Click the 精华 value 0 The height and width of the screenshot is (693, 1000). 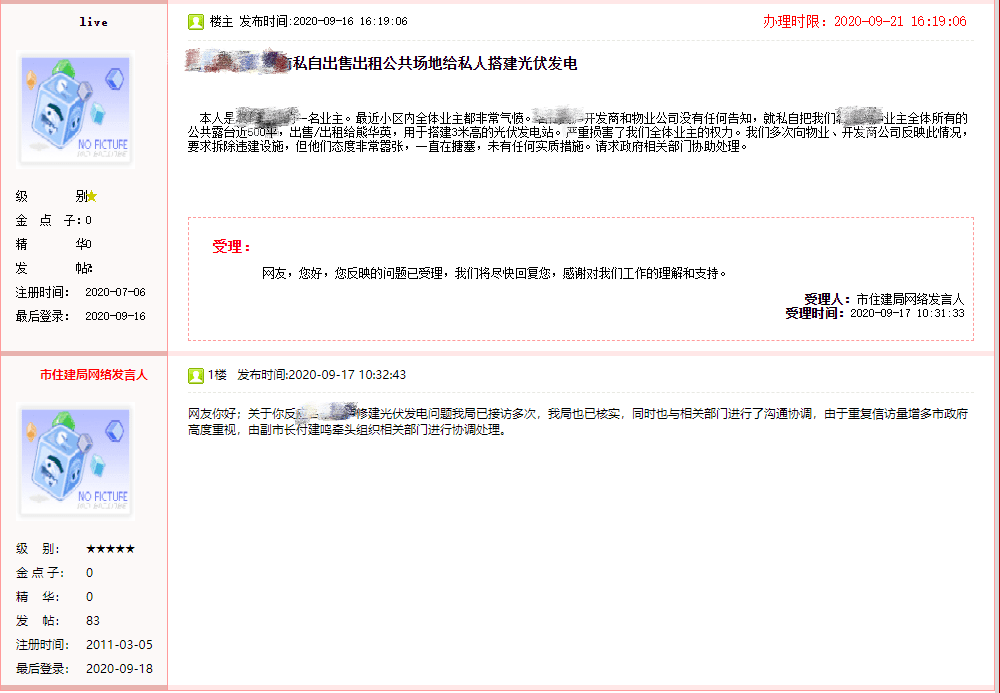(x=91, y=596)
